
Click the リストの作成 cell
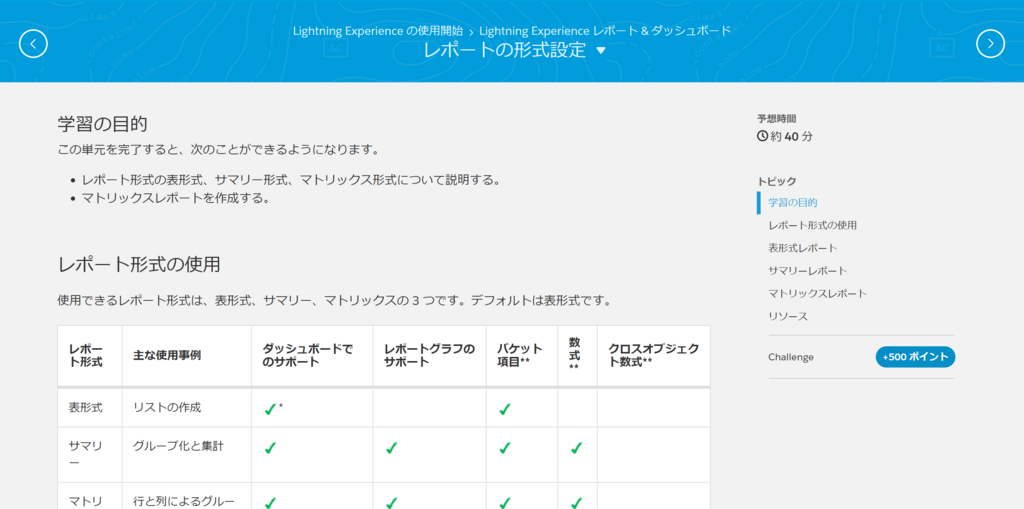pos(167,407)
